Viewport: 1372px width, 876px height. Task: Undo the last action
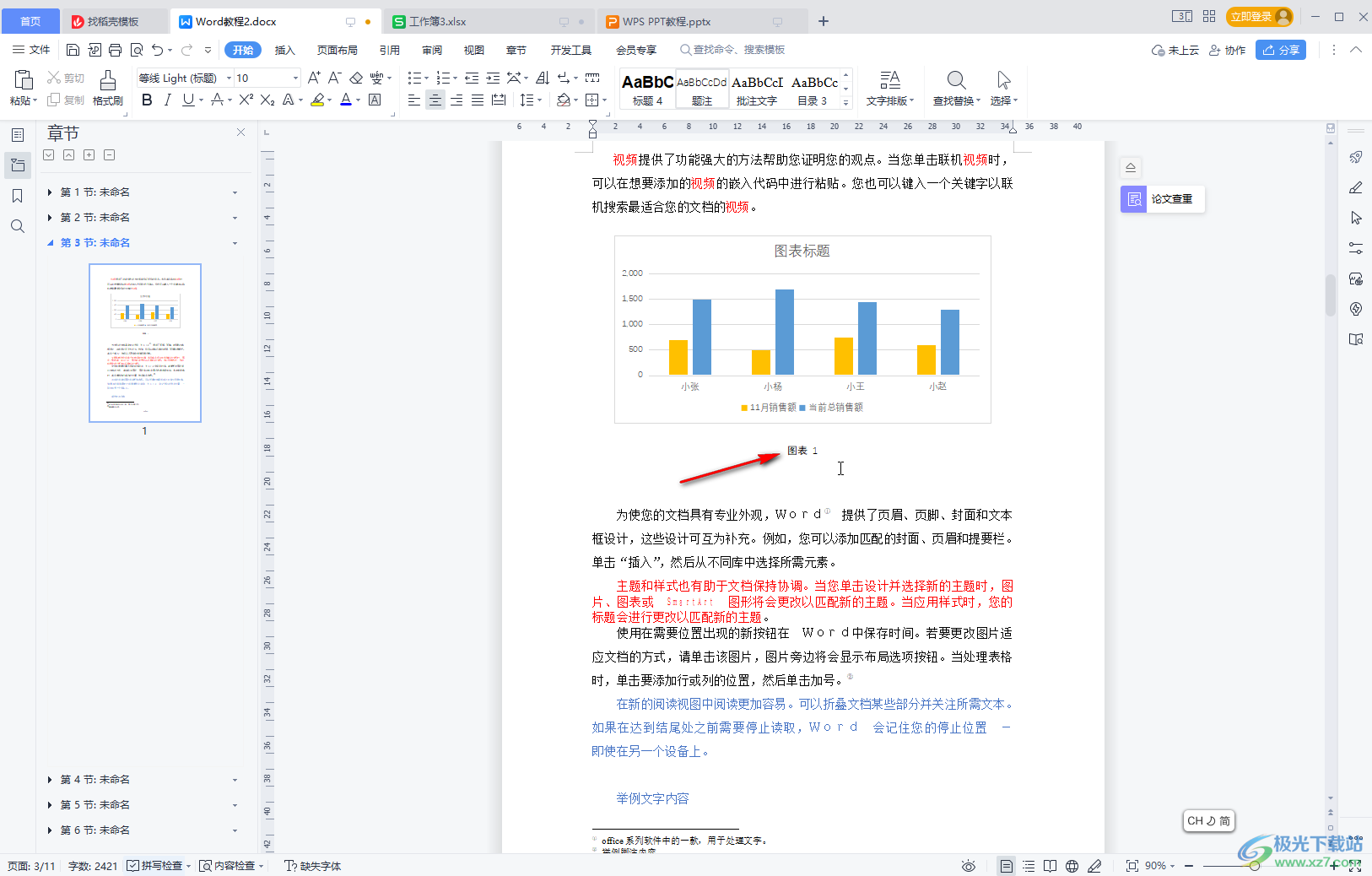point(157,50)
